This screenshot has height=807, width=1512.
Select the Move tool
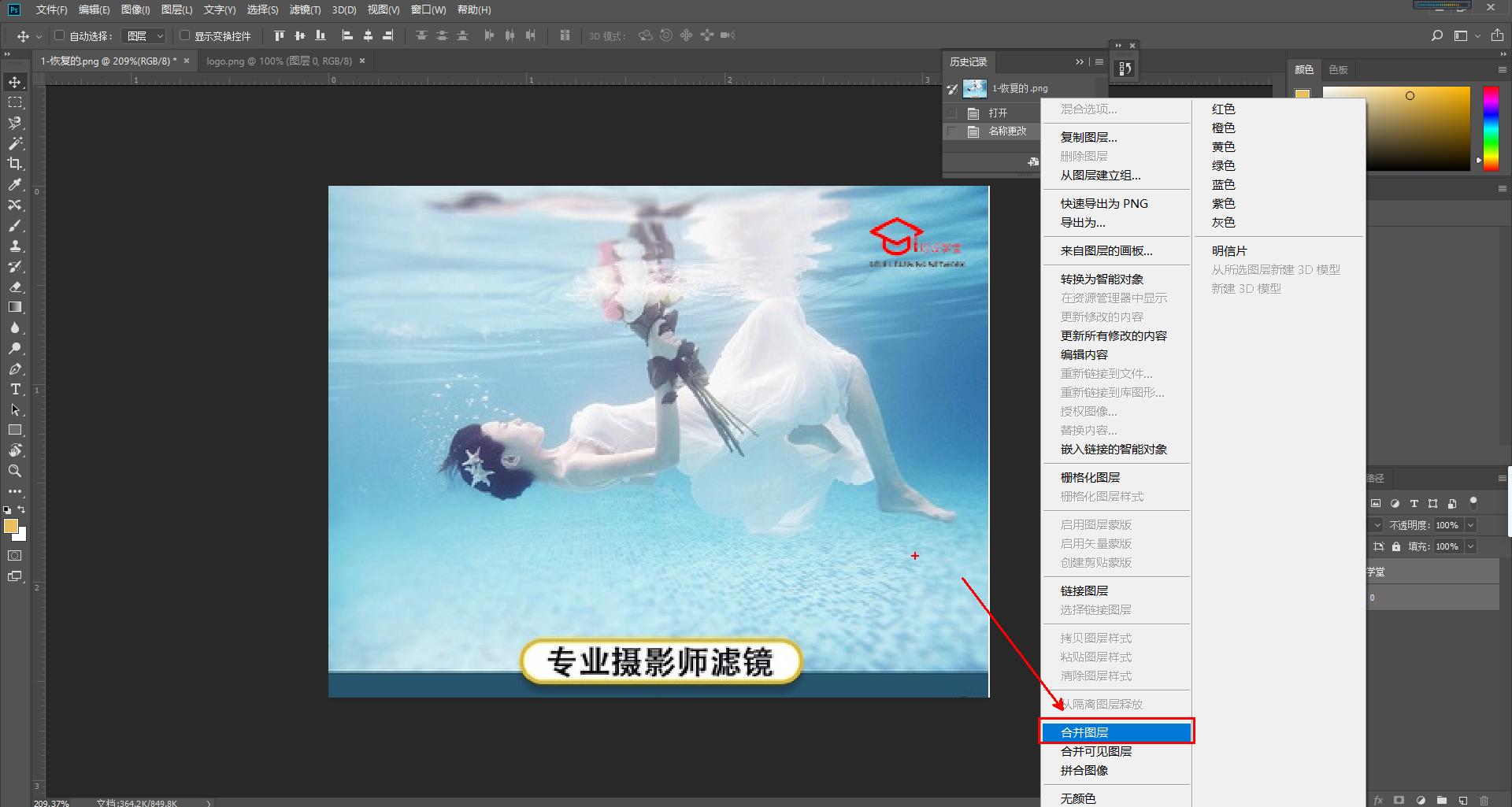tap(16, 81)
